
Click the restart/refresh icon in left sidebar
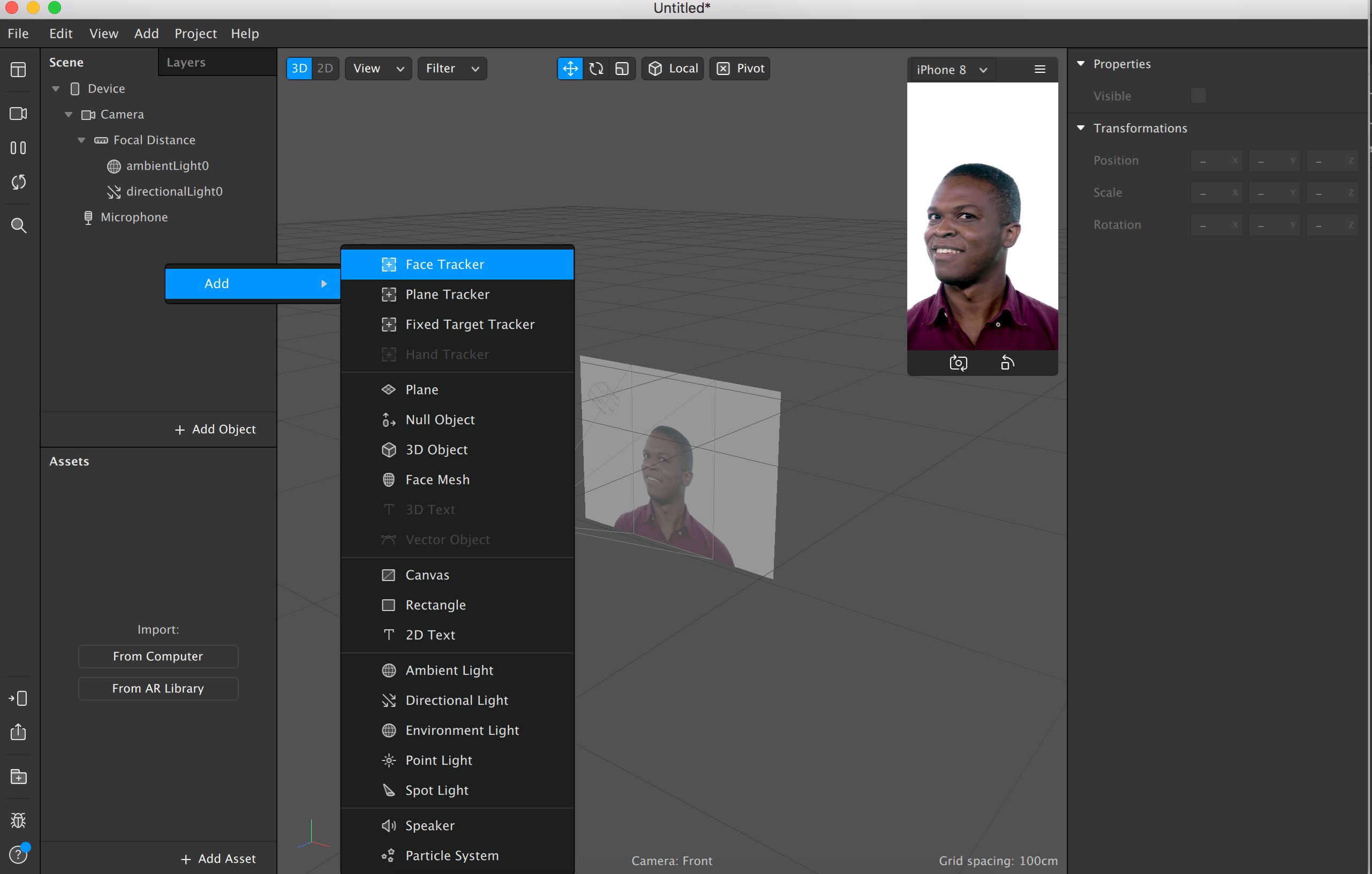(x=18, y=182)
